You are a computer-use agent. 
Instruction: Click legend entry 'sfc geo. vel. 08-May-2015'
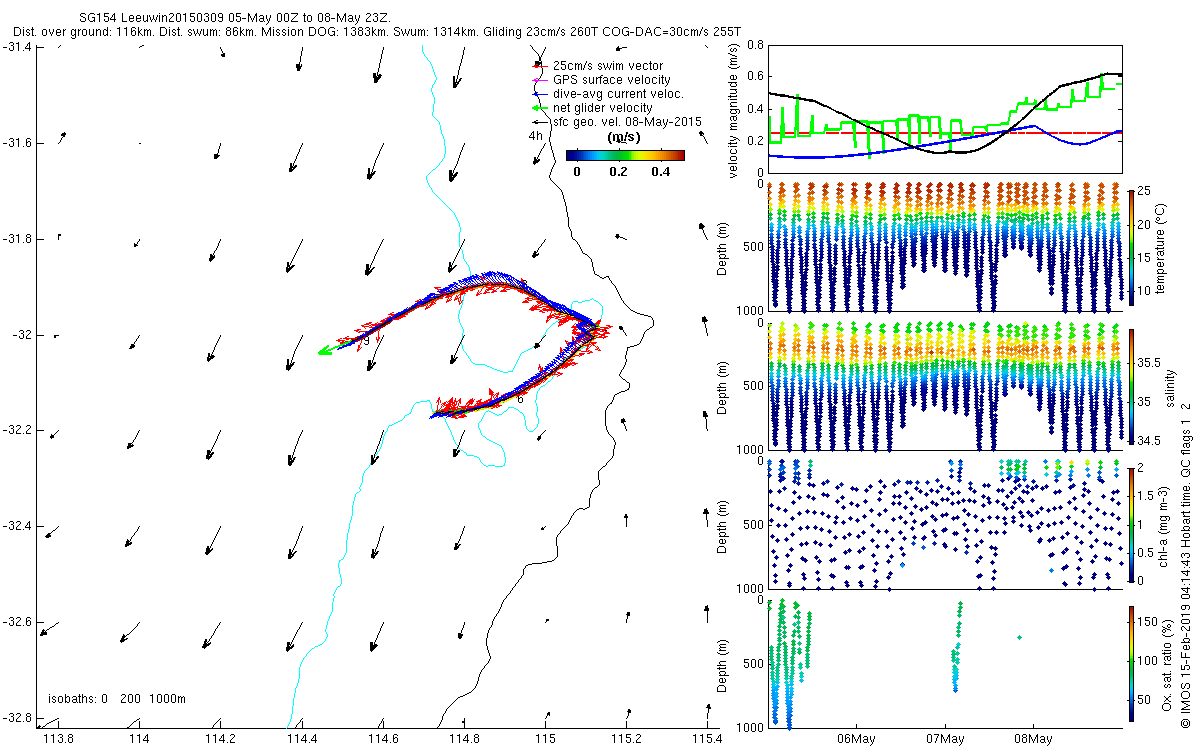click(x=627, y=122)
